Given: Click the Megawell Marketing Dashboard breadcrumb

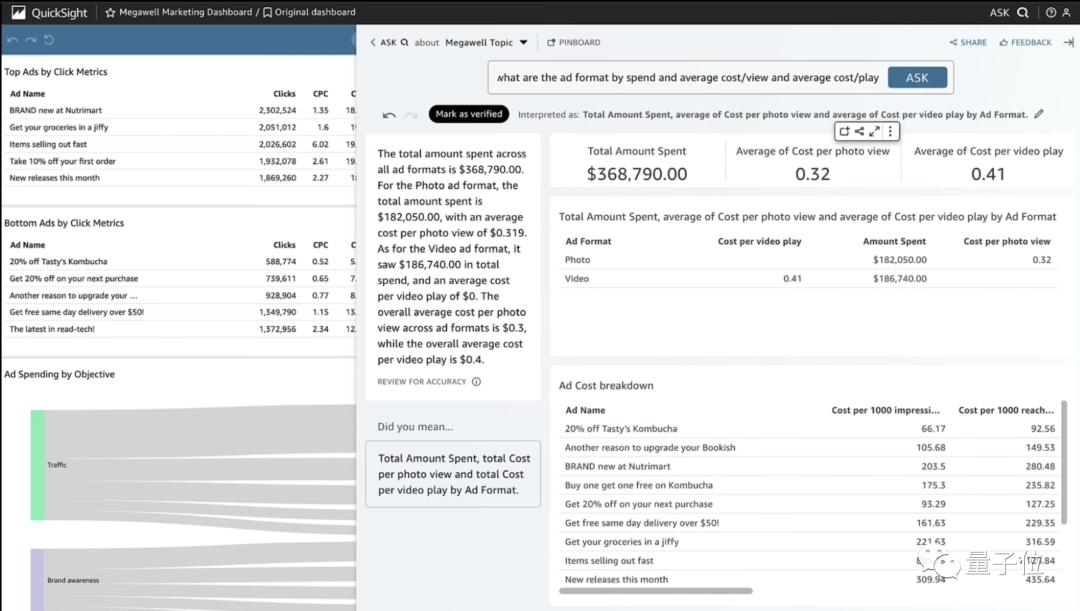Looking at the screenshot, I should [x=185, y=12].
